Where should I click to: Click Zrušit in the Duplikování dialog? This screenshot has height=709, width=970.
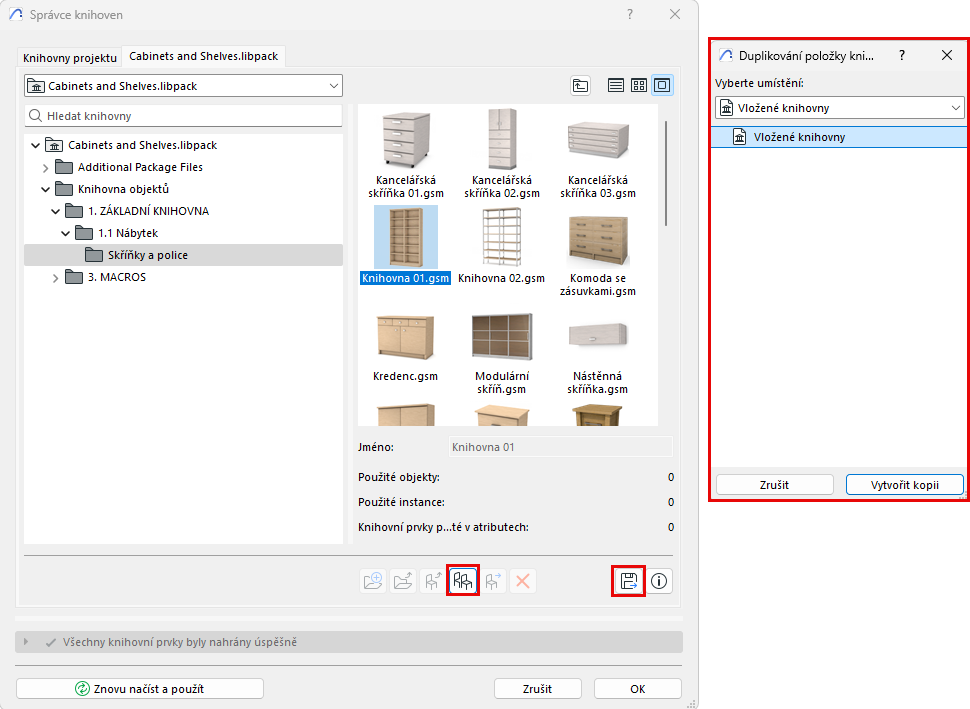(775, 485)
